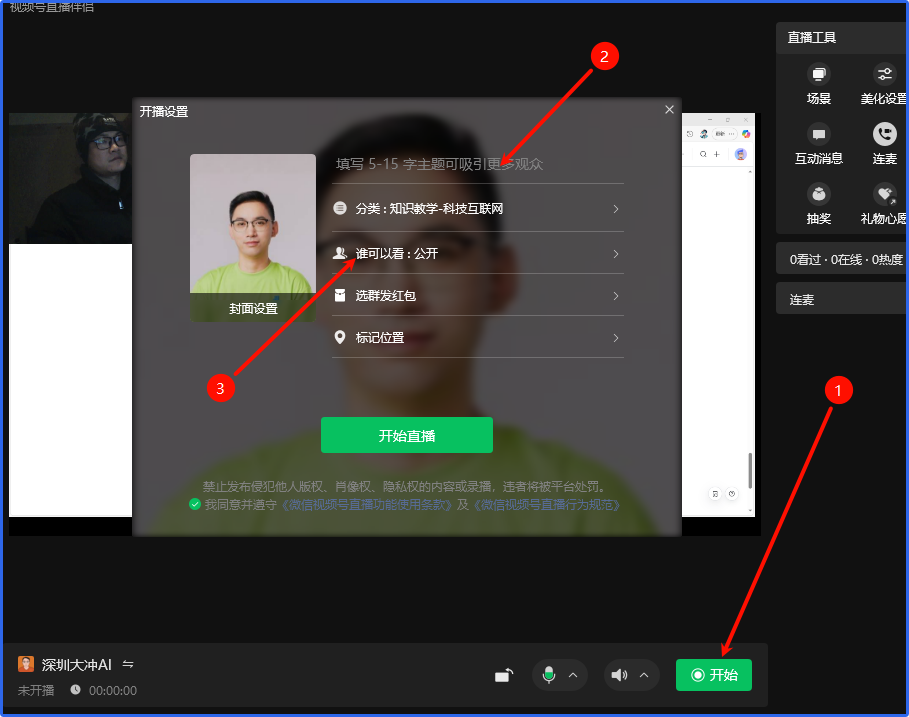
Task: Open the 微信视频号直播行为规范 link
Action: 546,505
